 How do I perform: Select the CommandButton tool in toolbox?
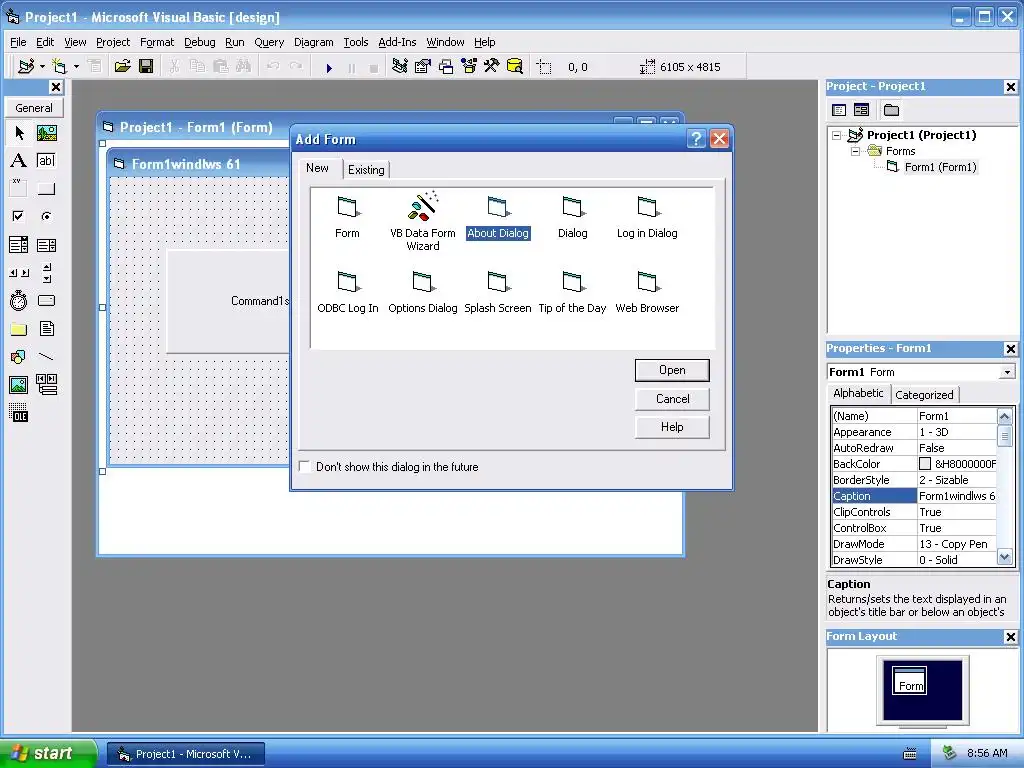tap(46, 189)
